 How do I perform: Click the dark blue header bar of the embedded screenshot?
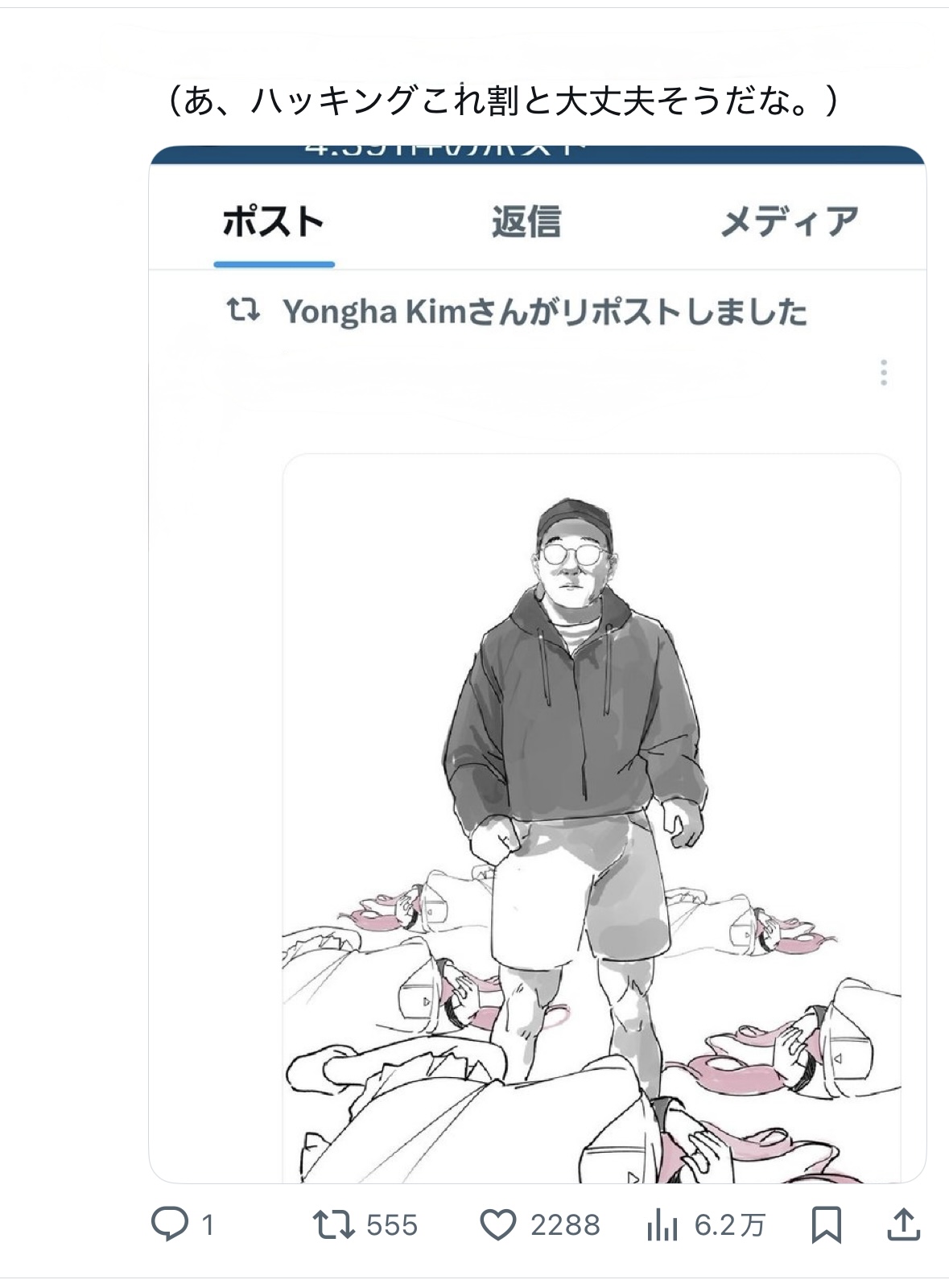coord(538,155)
